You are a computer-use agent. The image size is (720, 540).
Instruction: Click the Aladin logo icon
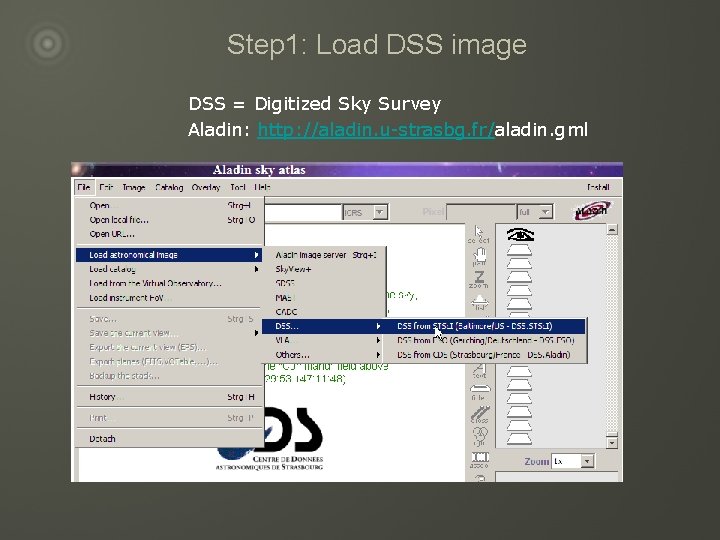click(x=592, y=211)
